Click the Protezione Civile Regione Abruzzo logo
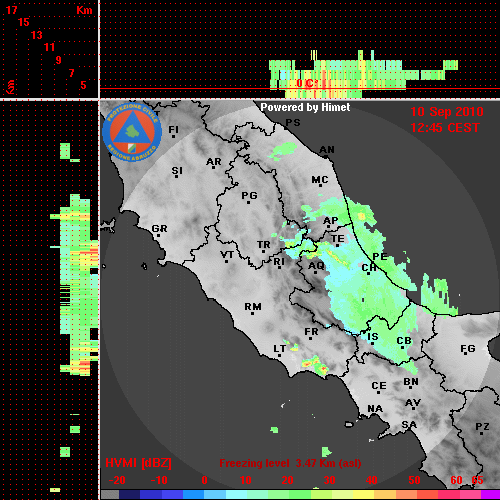Screen dimensions: 500x500 [x=132, y=132]
